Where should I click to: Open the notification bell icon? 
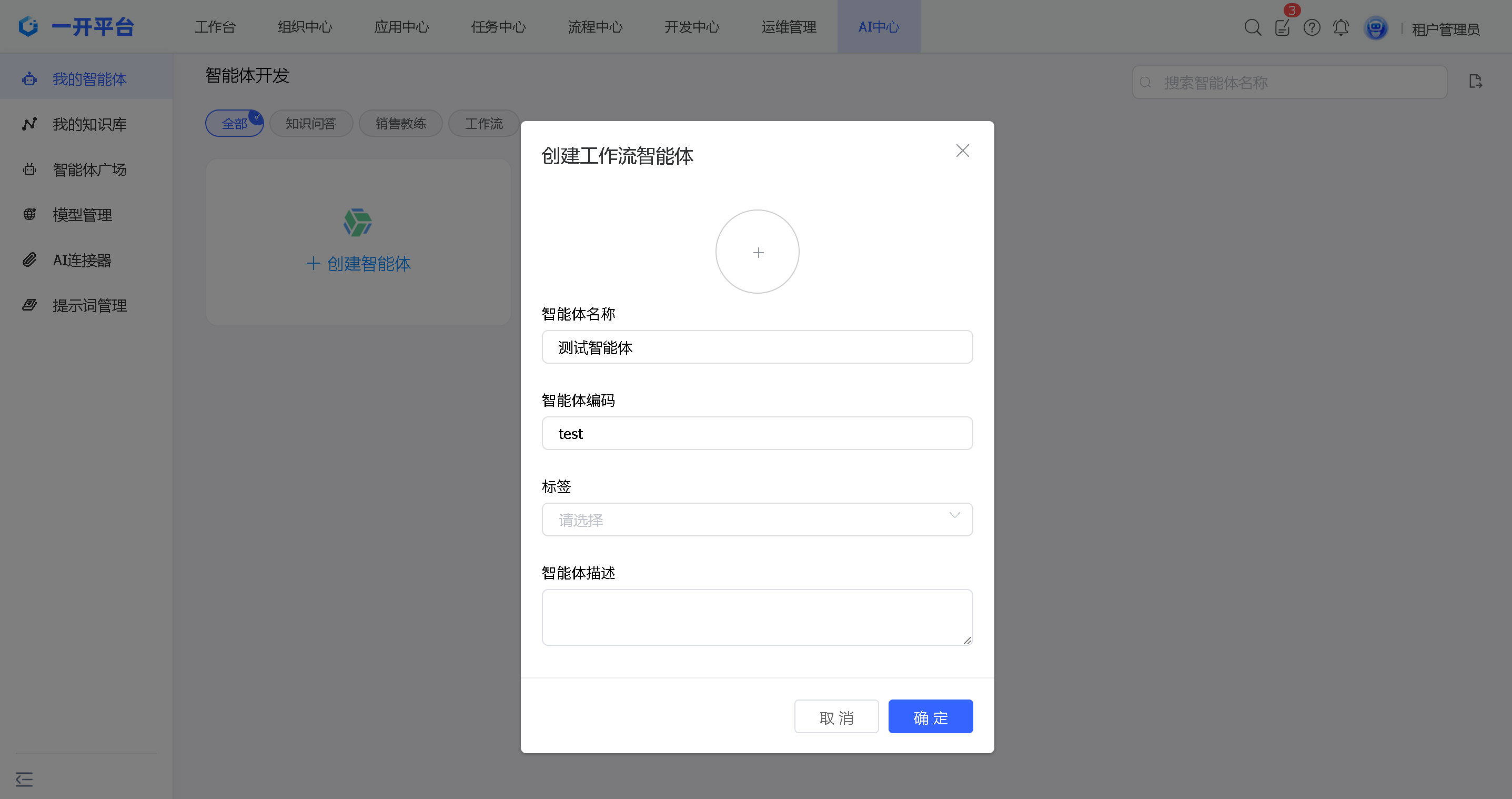pos(1340,27)
